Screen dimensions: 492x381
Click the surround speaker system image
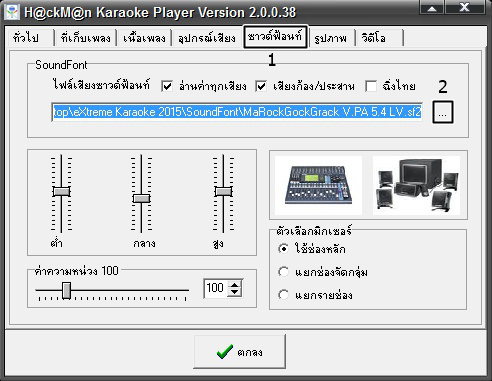(416, 185)
